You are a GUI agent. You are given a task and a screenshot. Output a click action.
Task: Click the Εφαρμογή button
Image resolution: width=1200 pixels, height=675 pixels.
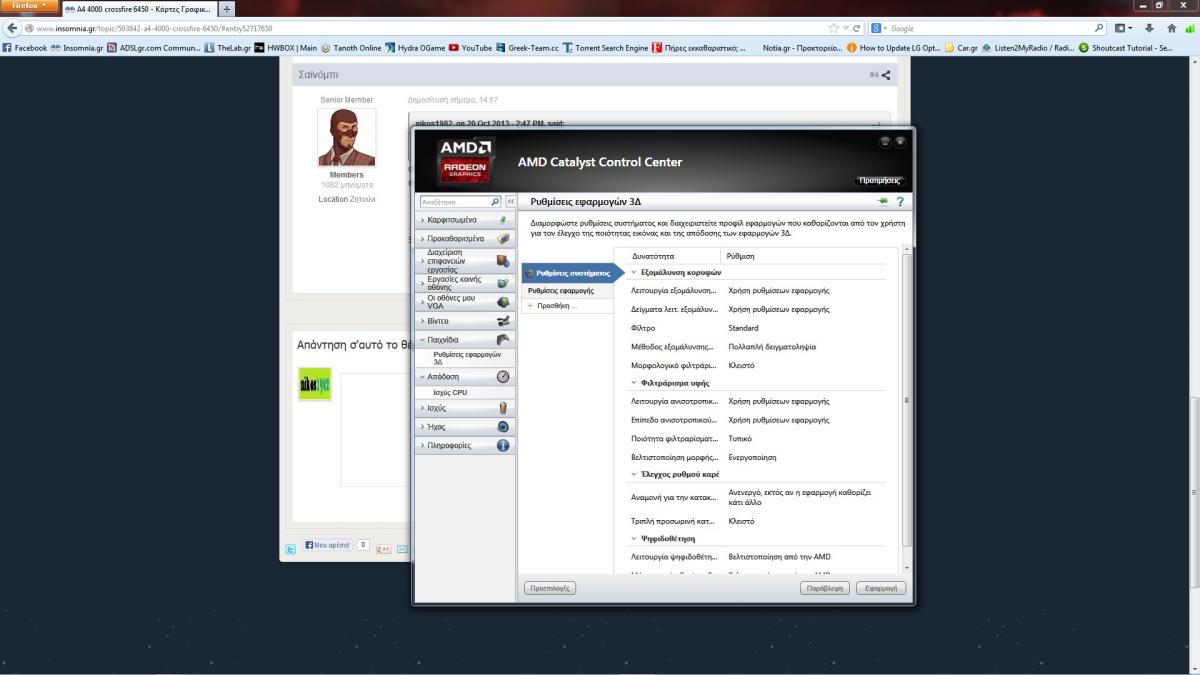point(881,588)
